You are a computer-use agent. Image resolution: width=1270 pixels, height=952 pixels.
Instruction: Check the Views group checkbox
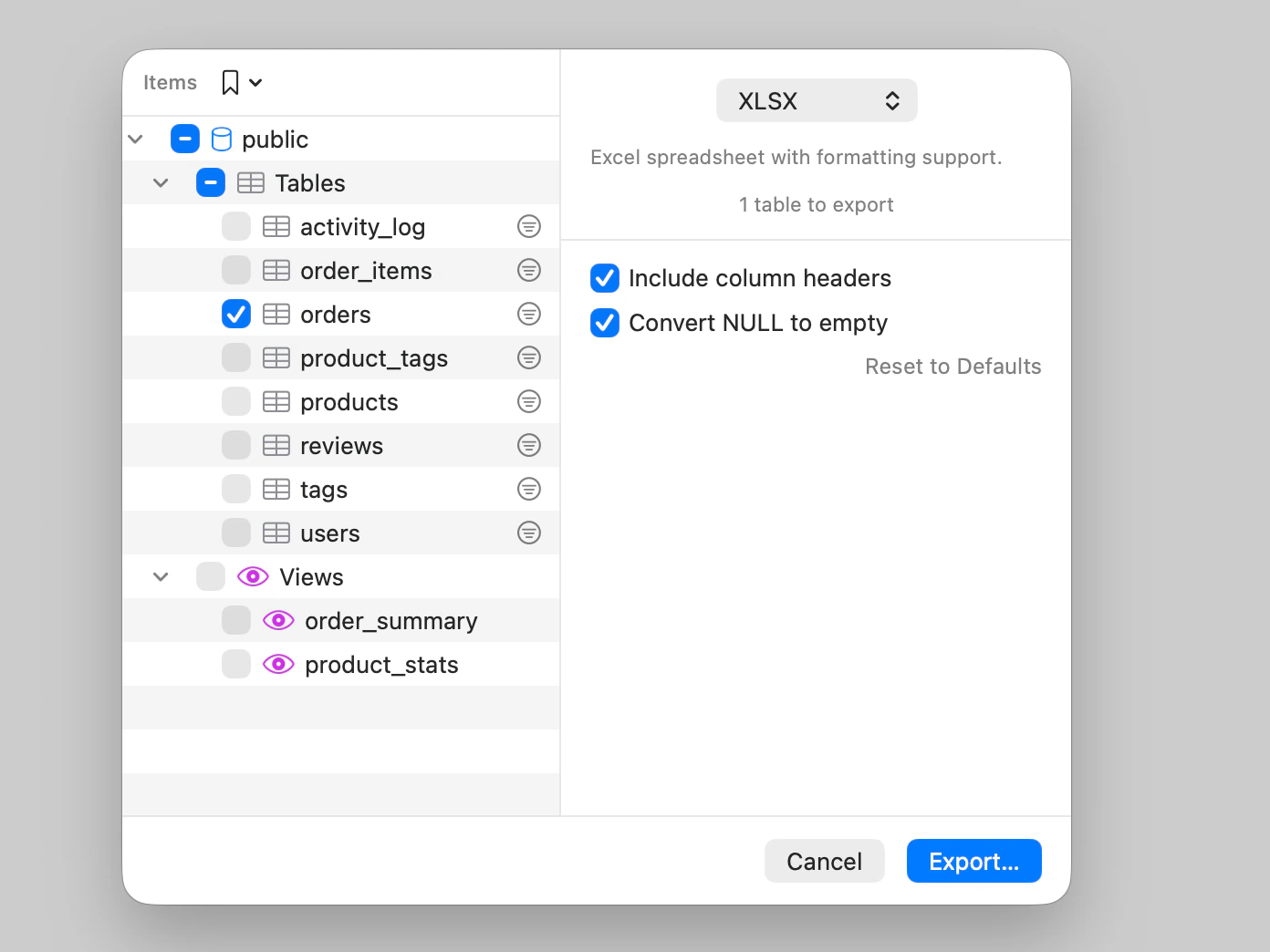tap(211, 576)
